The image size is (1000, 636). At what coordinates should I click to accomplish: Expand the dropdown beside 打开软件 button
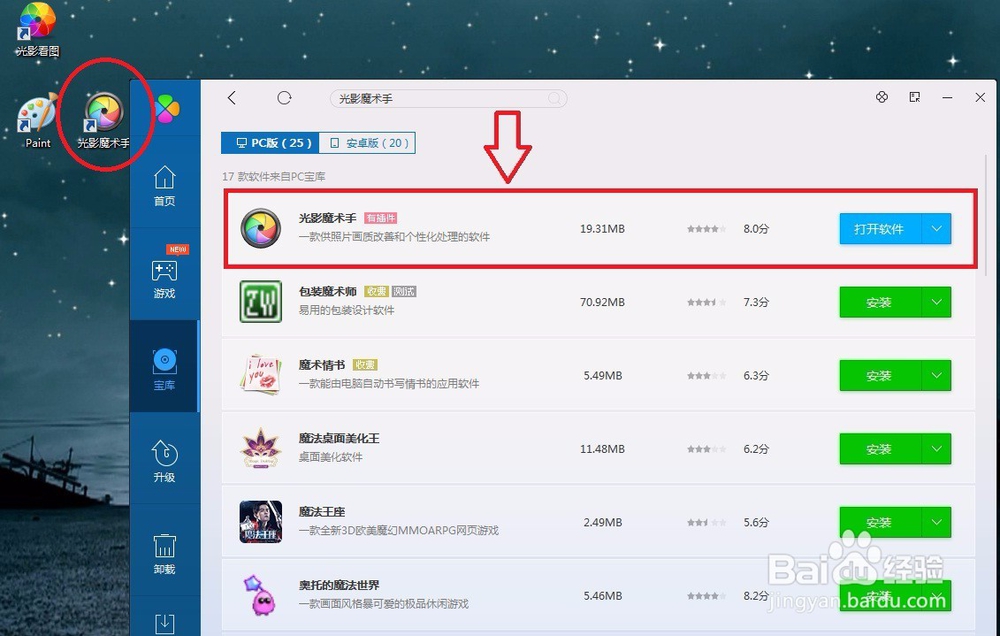pos(937,228)
